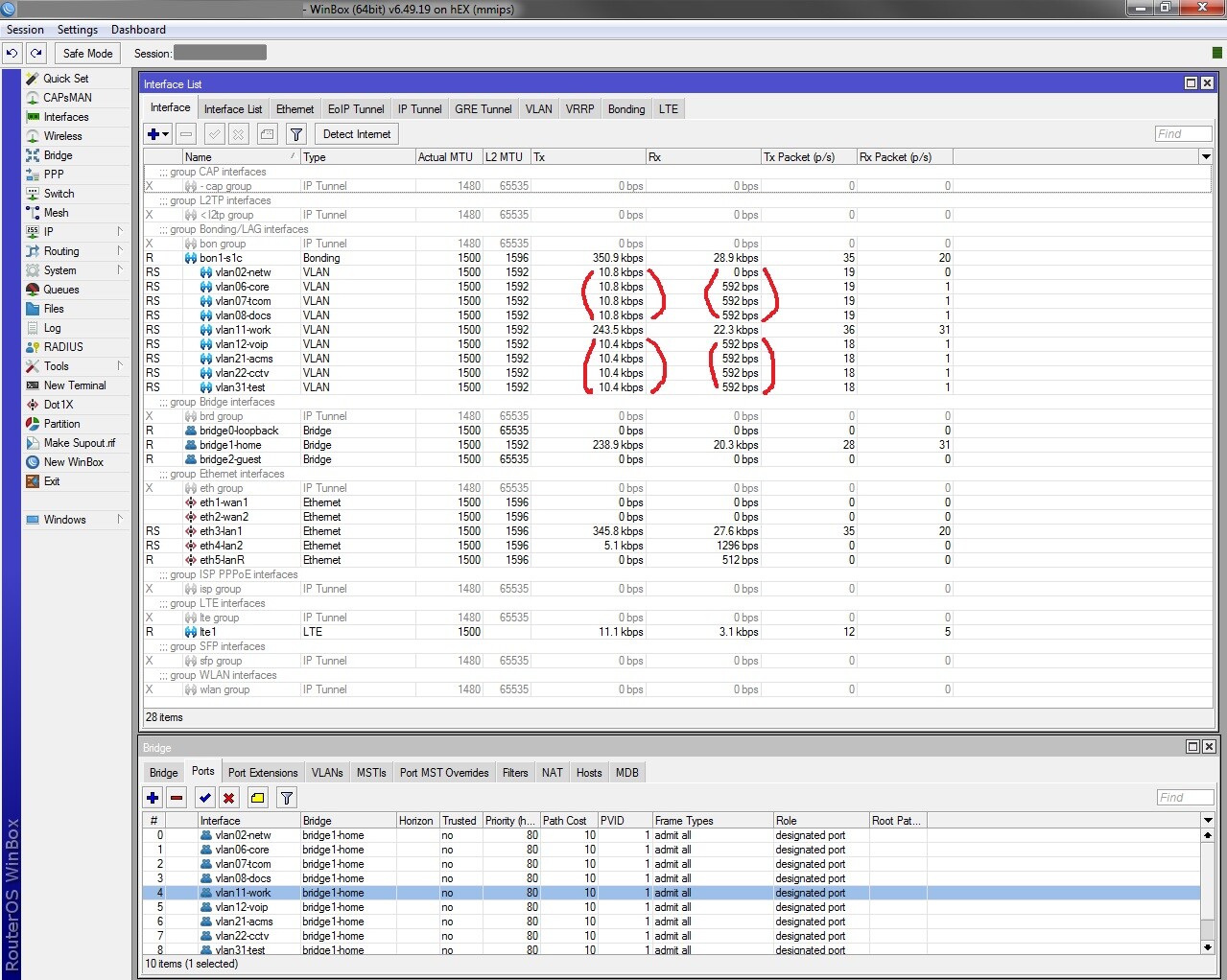1227x980 pixels.
Task: Expand the IP submenu in sidebar
Action: (120, 232)
